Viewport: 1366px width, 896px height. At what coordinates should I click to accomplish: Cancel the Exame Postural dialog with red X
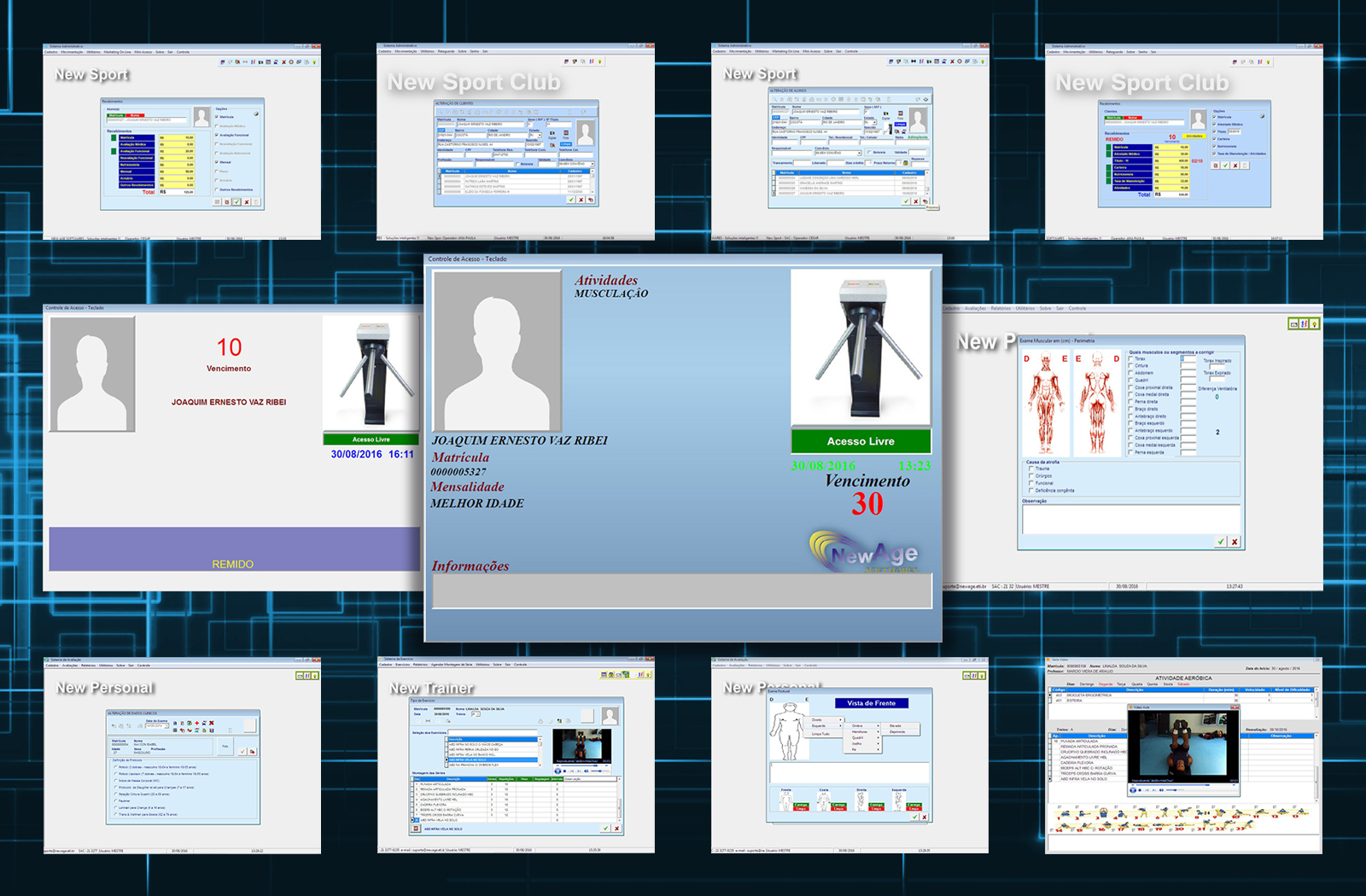point(925,817)
